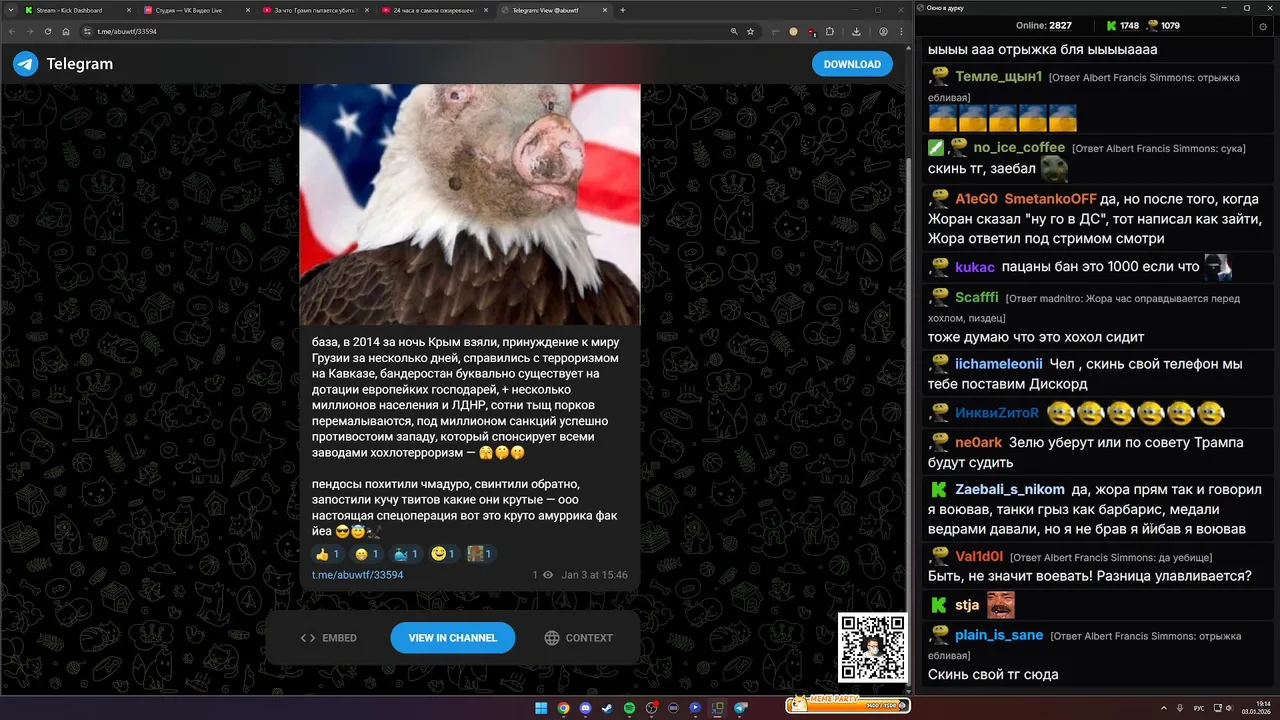Viewport: 1280px width, 720px height.
Task: Click the browser home button
Action: coord(66,31)
